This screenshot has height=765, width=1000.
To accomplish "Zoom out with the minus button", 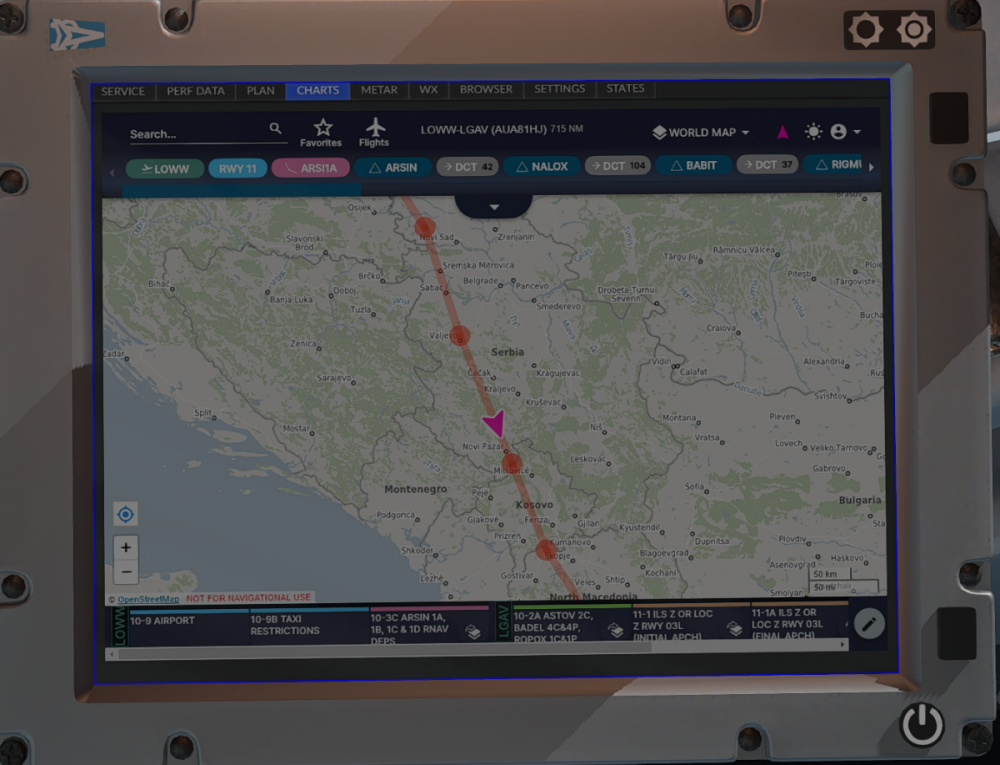I will (x=126, y=572).
